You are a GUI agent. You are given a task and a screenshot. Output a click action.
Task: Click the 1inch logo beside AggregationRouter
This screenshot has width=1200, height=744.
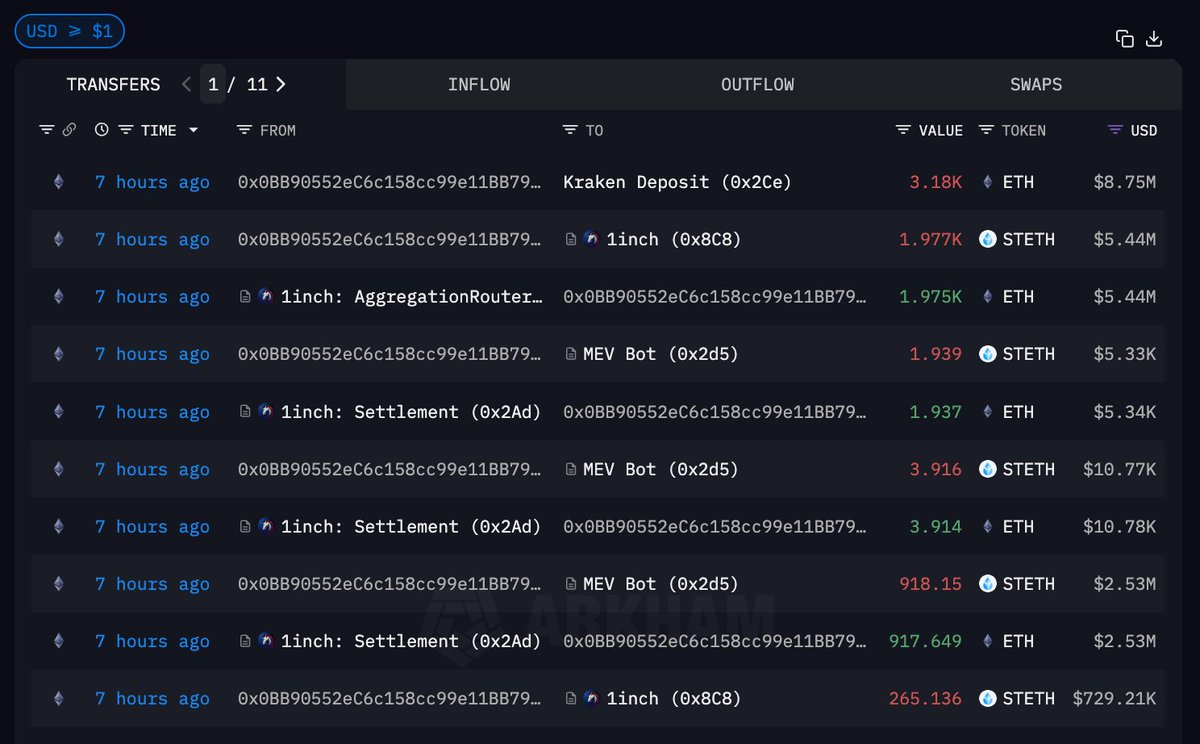(x=265, y=297)
